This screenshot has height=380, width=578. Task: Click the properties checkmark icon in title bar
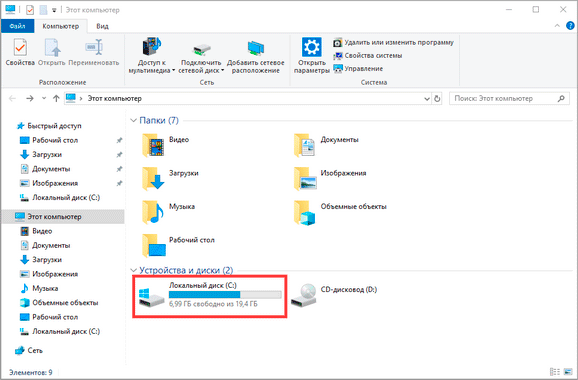[x=30, y=10]
